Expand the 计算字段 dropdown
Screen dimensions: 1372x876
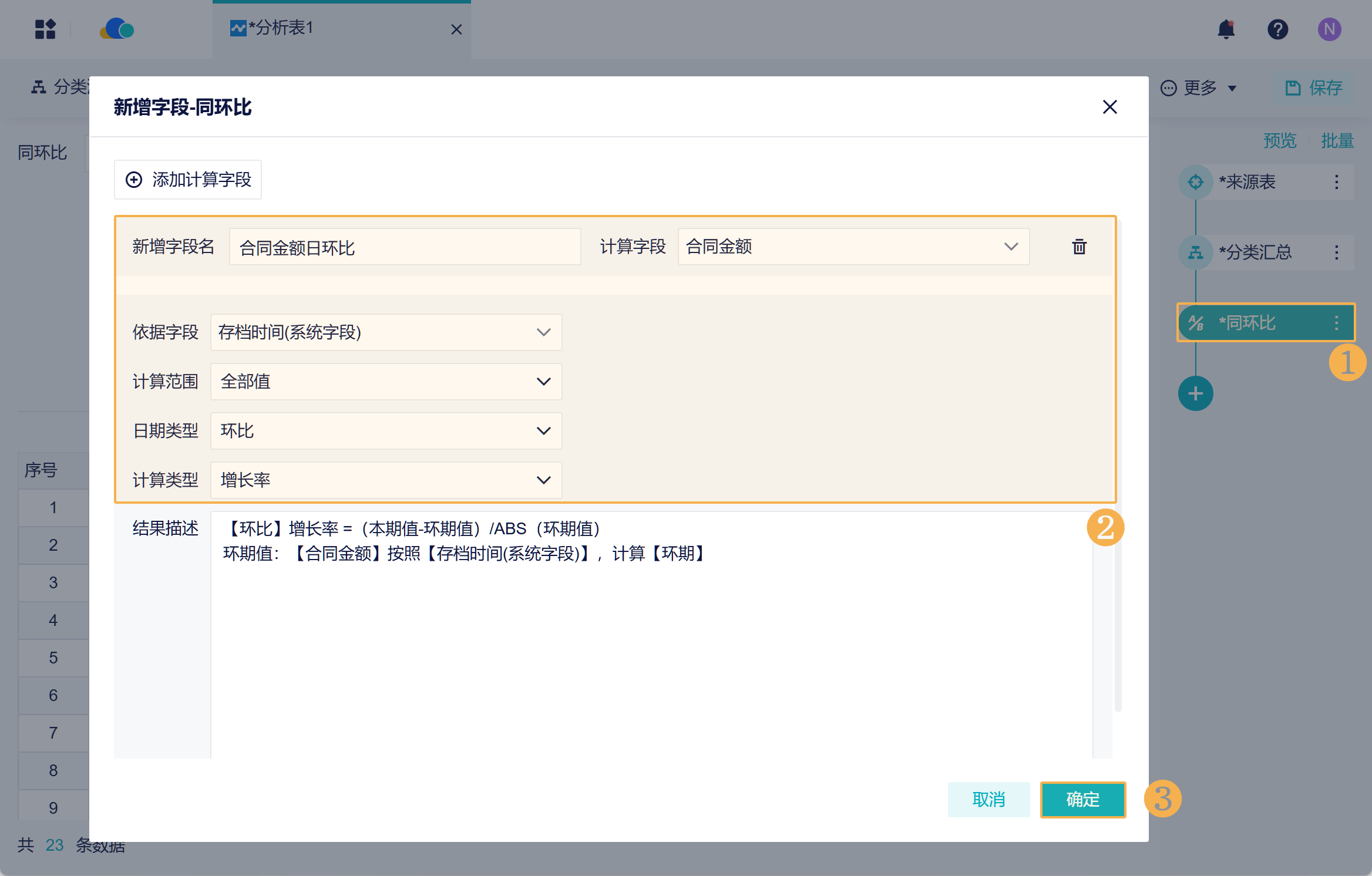pos(853,247)
